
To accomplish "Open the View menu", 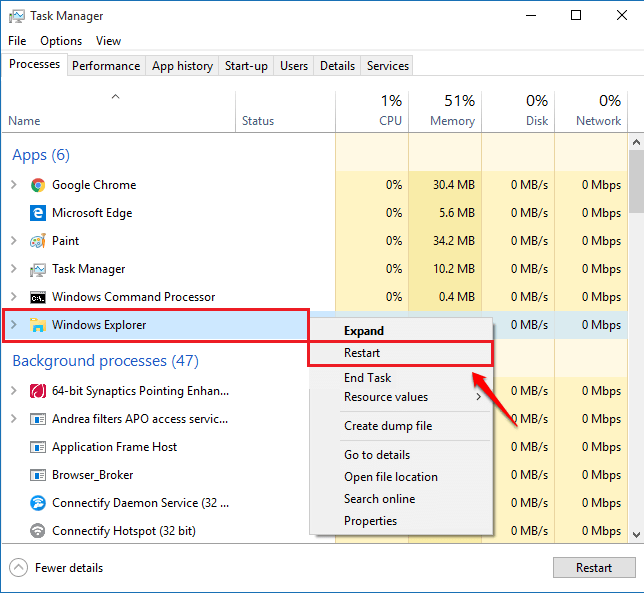I will point(108,41).
